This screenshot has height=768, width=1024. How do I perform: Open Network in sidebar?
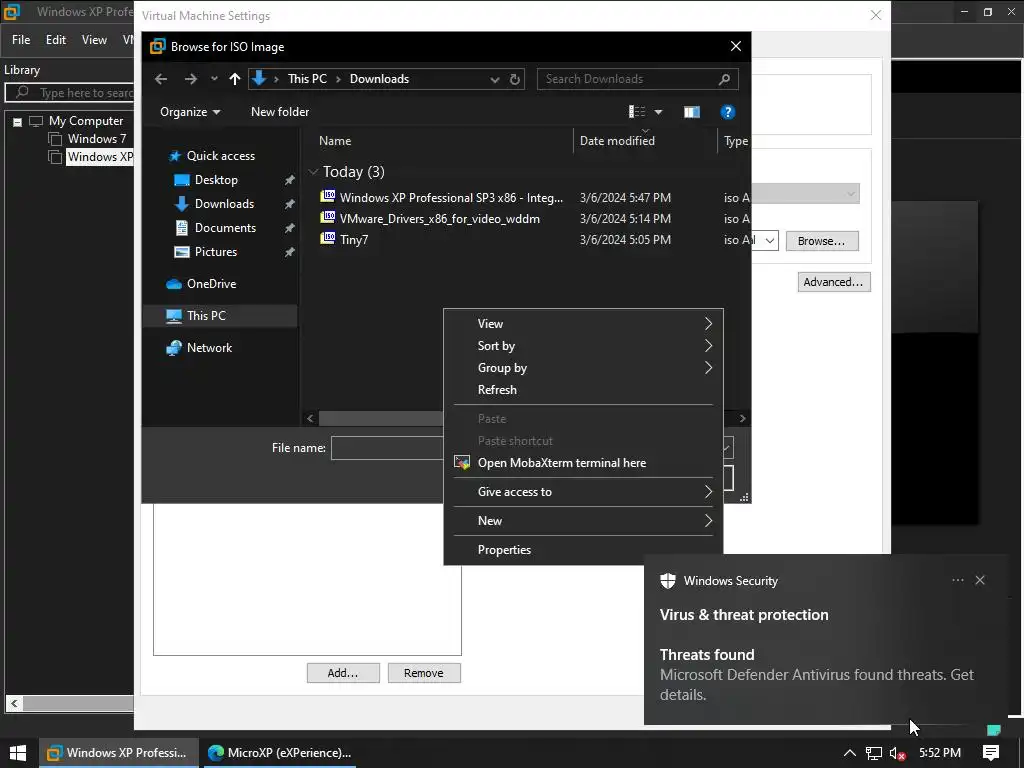[199, 348]
